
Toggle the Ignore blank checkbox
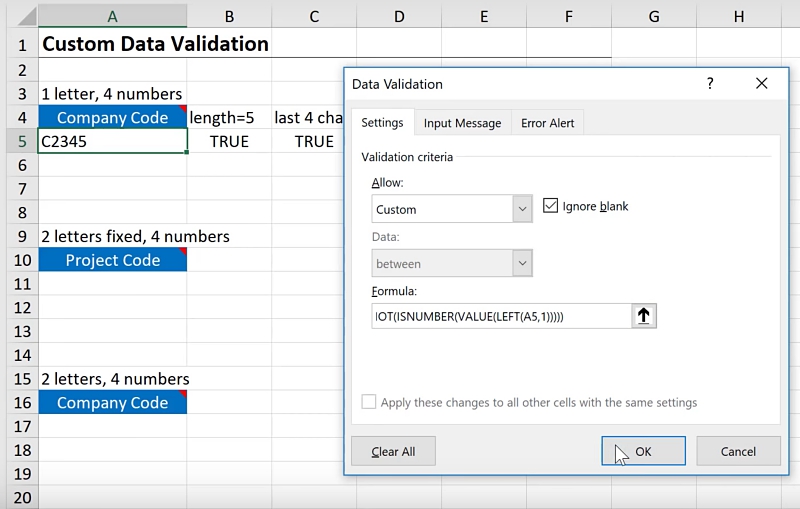click(x=550, y=206)
